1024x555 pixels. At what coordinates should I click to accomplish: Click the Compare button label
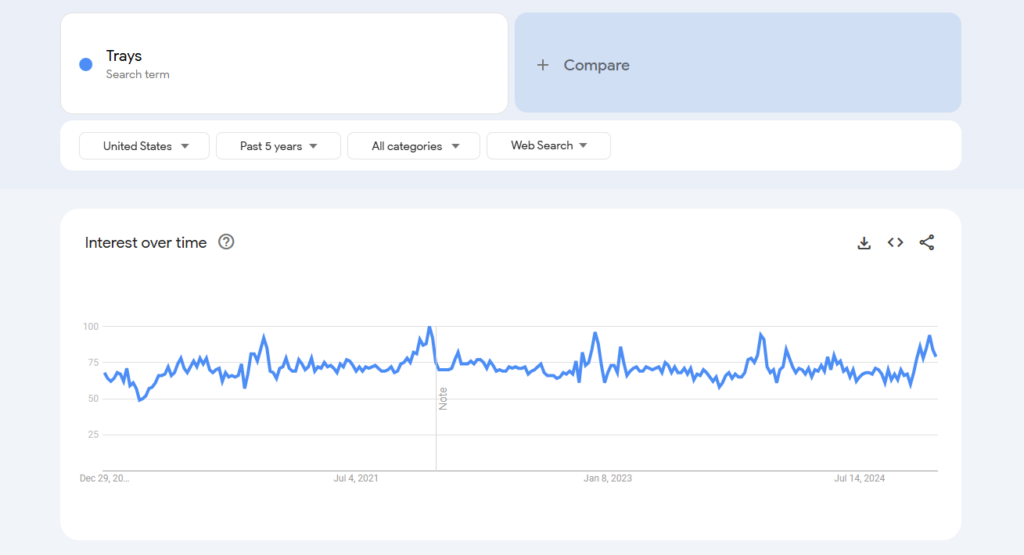click(596, 65)
